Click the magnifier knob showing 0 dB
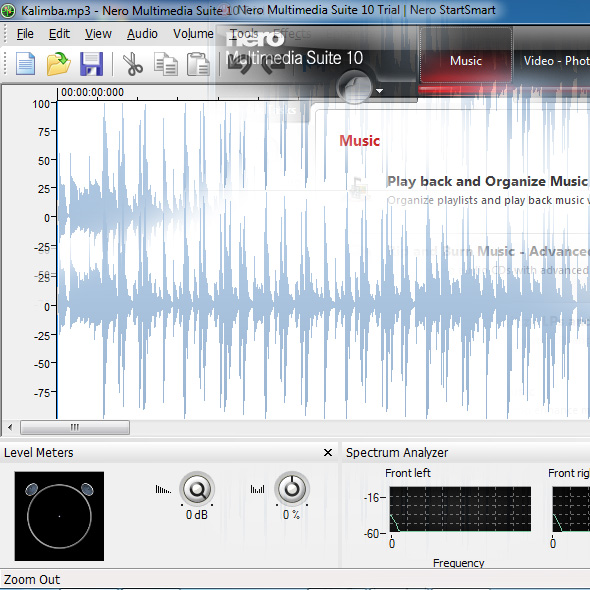Screen dimensions: 590x590 click(197, 489)
